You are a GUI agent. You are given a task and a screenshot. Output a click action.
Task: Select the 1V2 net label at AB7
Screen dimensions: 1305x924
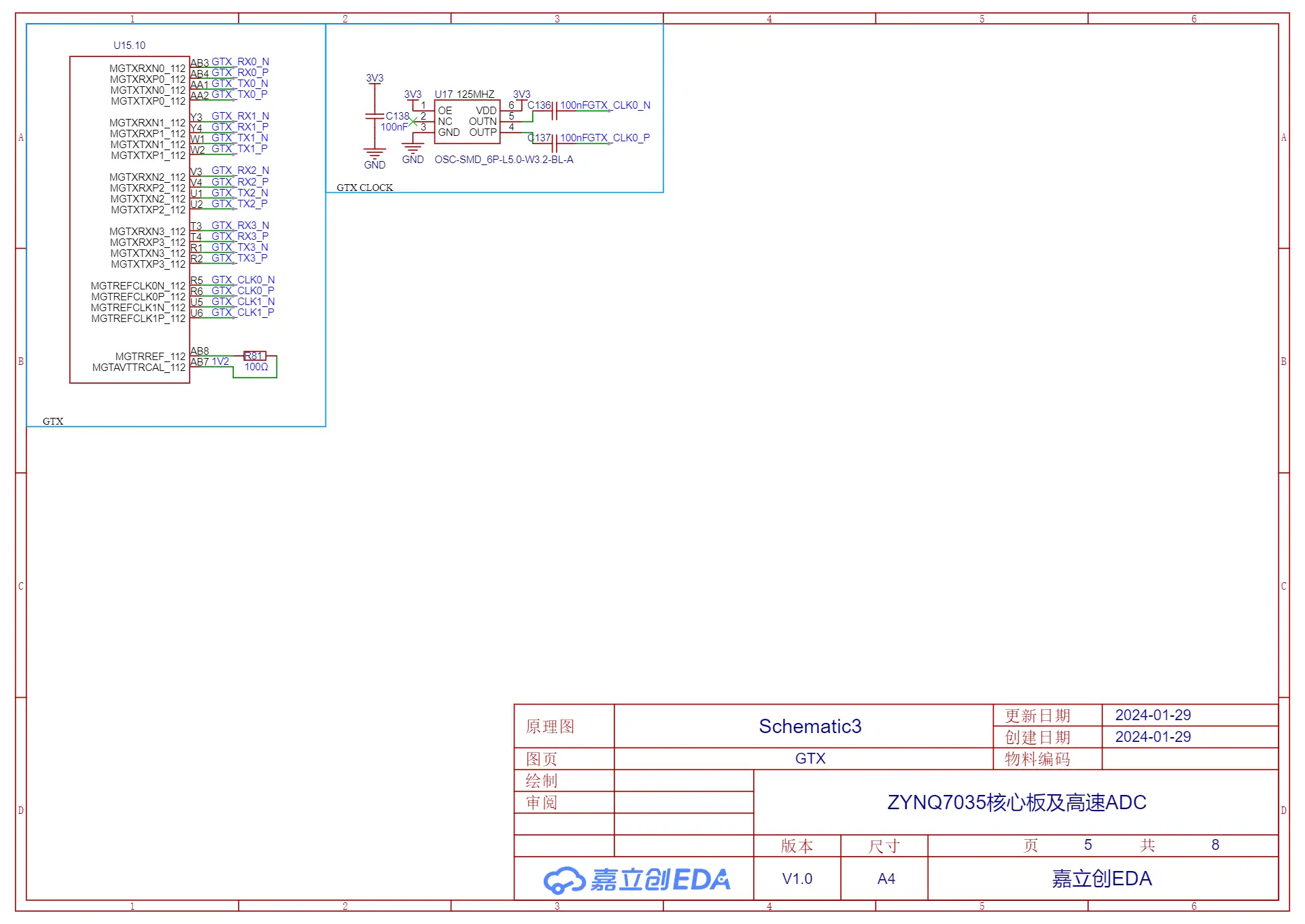pos(220,361)
